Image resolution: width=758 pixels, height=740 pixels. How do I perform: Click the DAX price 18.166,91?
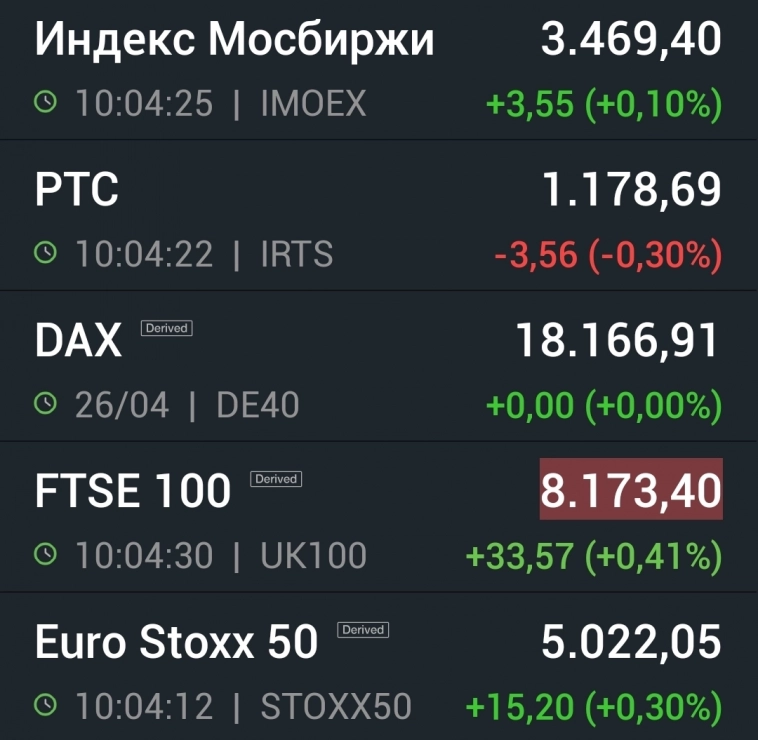point(618,341)
